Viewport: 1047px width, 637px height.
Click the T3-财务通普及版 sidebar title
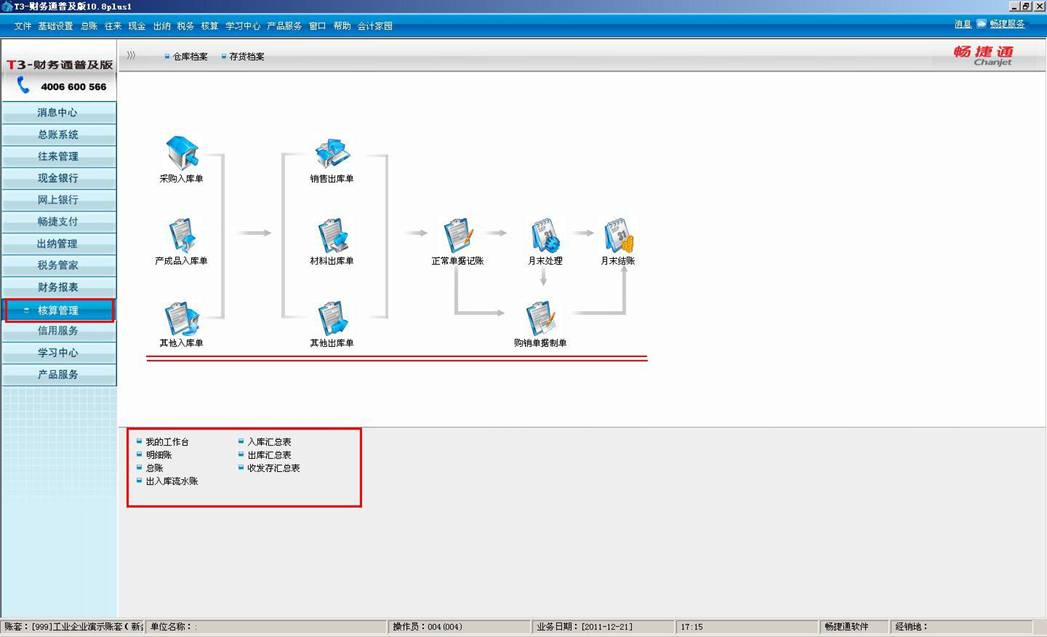[x=59, y=65]
